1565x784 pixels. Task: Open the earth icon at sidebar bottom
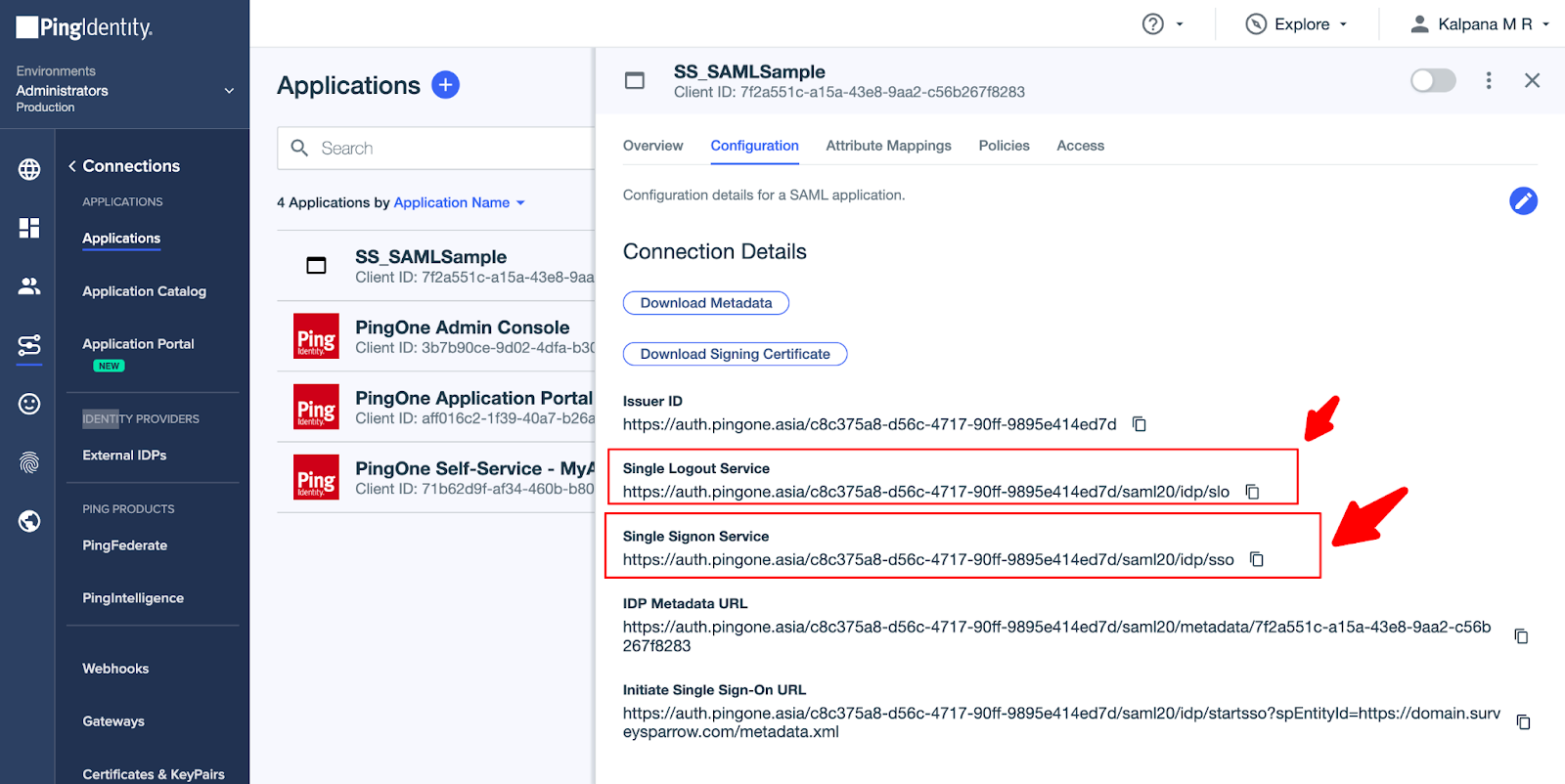click(x=29, y=521)
